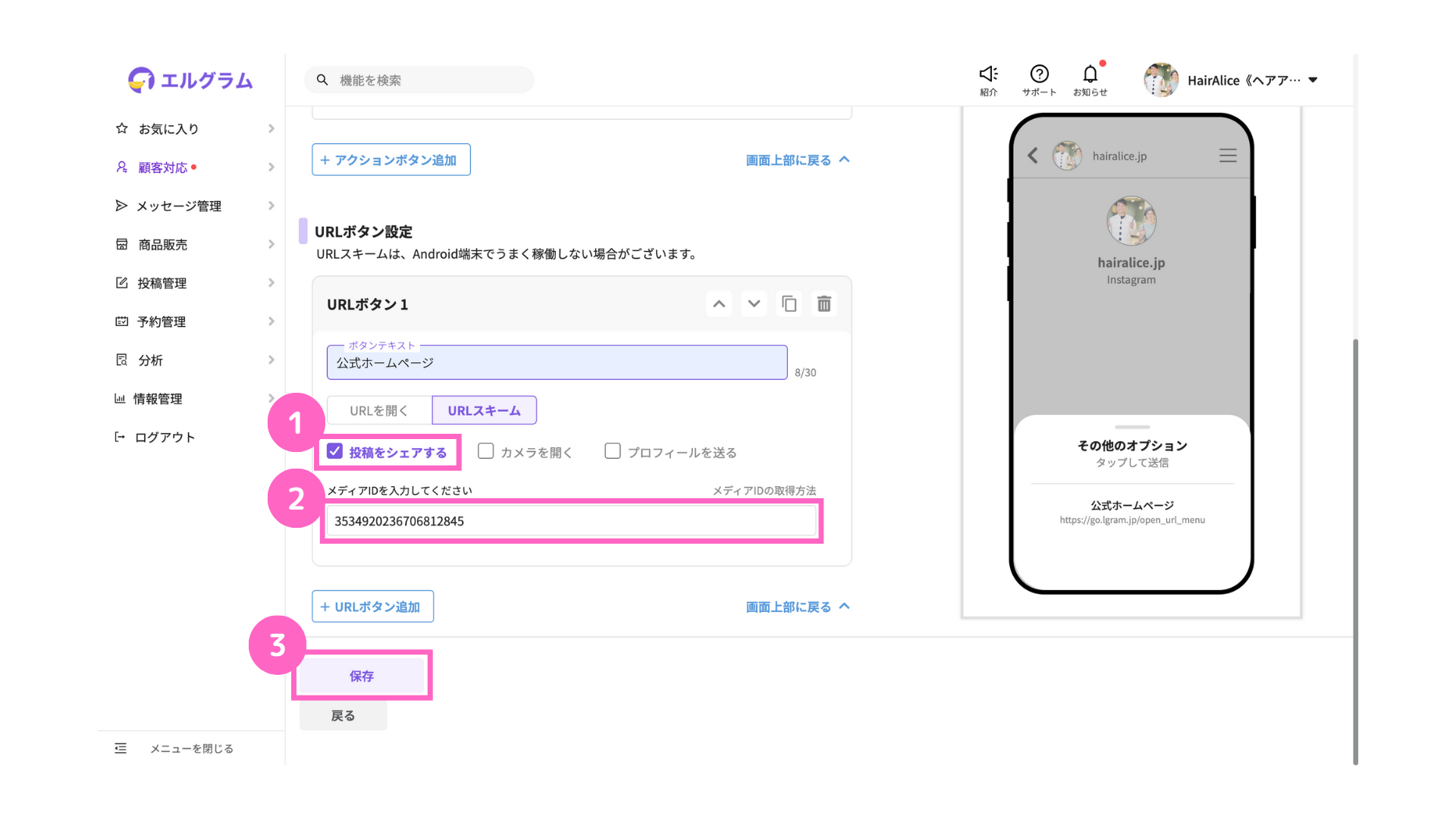This screenshot has width=1456, height=819.
Task: Click the メニューを閉じる collapse icon
Action: pyautogui.click(x=121, y=748)
